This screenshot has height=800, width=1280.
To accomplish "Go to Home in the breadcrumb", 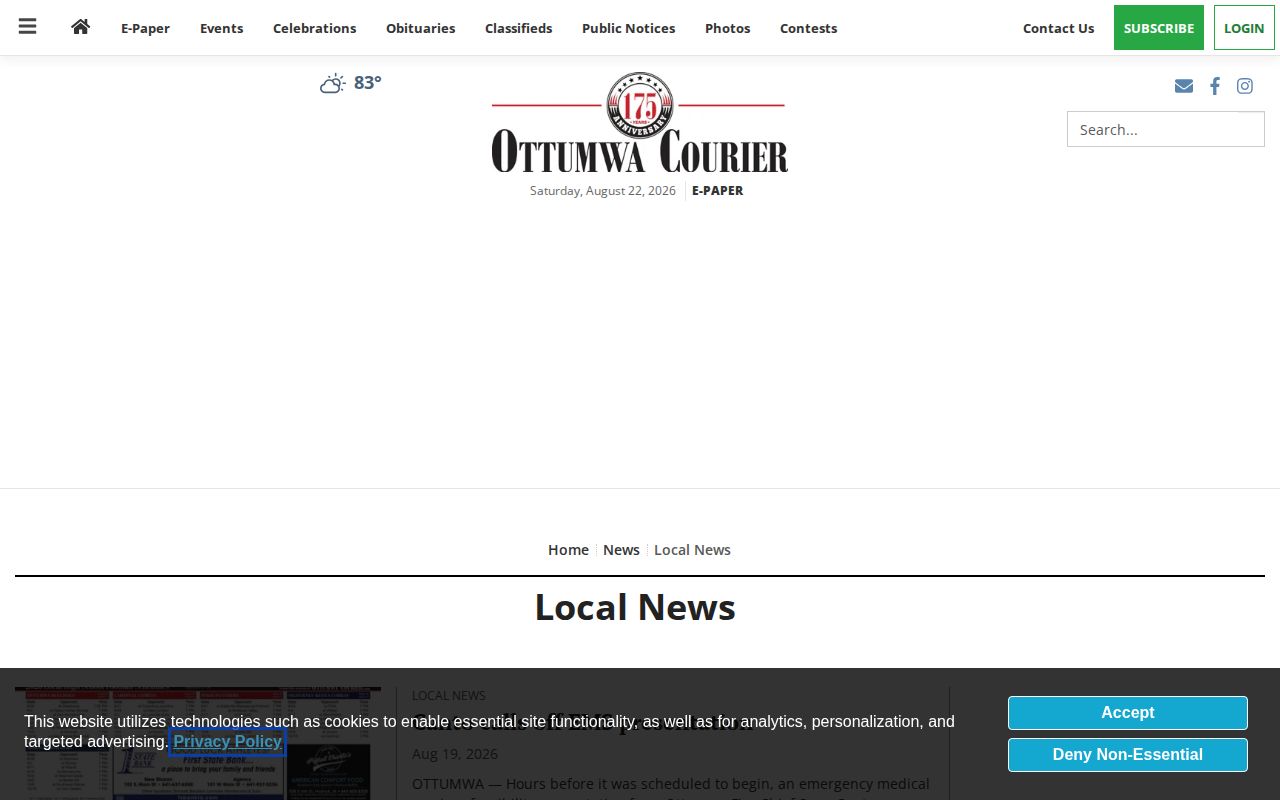I will coord(568,550).
